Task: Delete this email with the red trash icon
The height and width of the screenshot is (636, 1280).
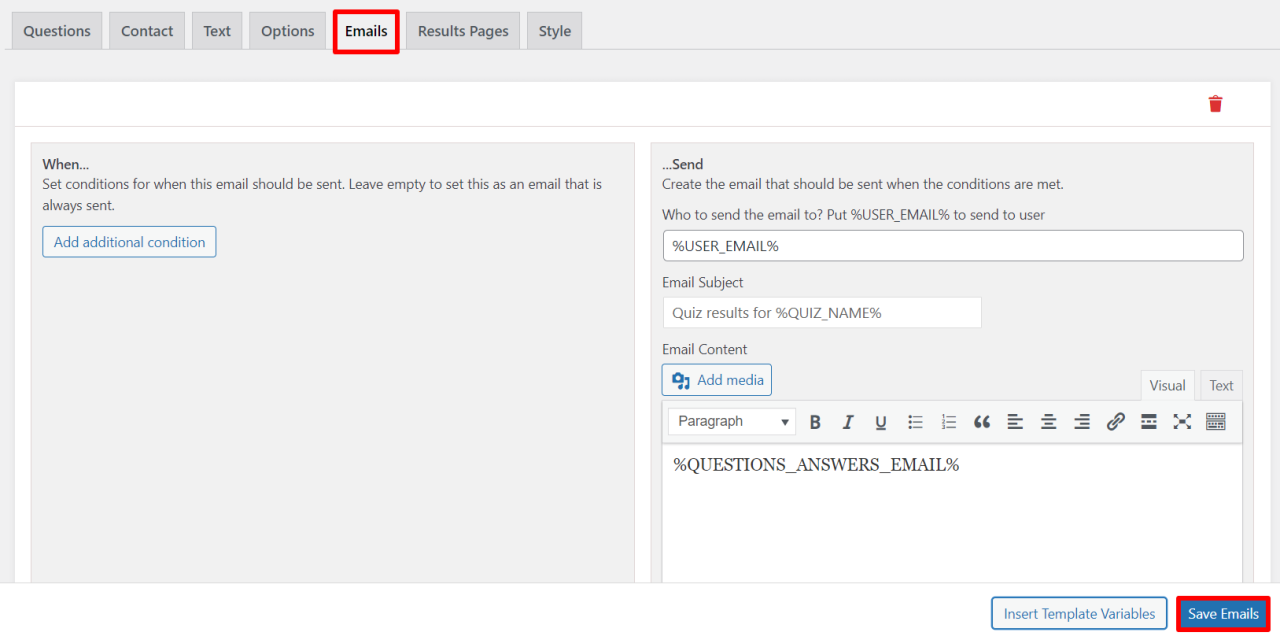Action: pos(1215,104)
